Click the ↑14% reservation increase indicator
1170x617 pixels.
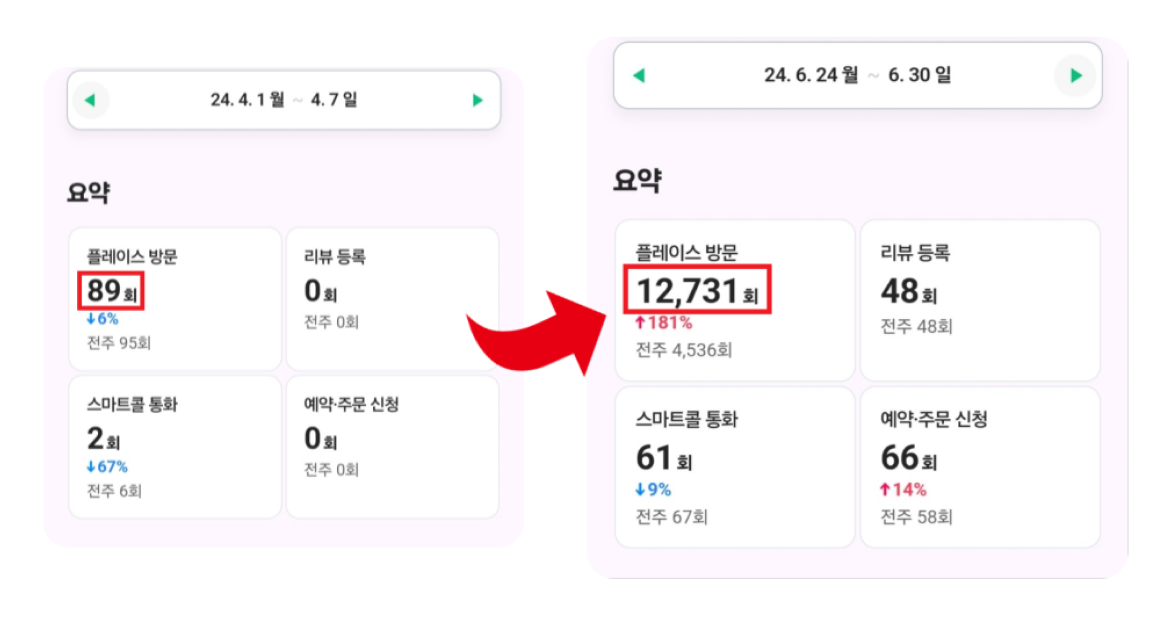click(903, 490)
